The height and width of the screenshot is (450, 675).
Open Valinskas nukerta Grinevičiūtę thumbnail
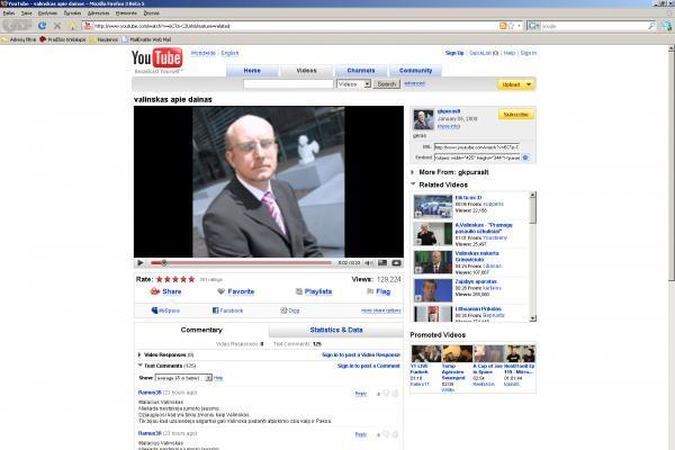(x=433, y=262)
